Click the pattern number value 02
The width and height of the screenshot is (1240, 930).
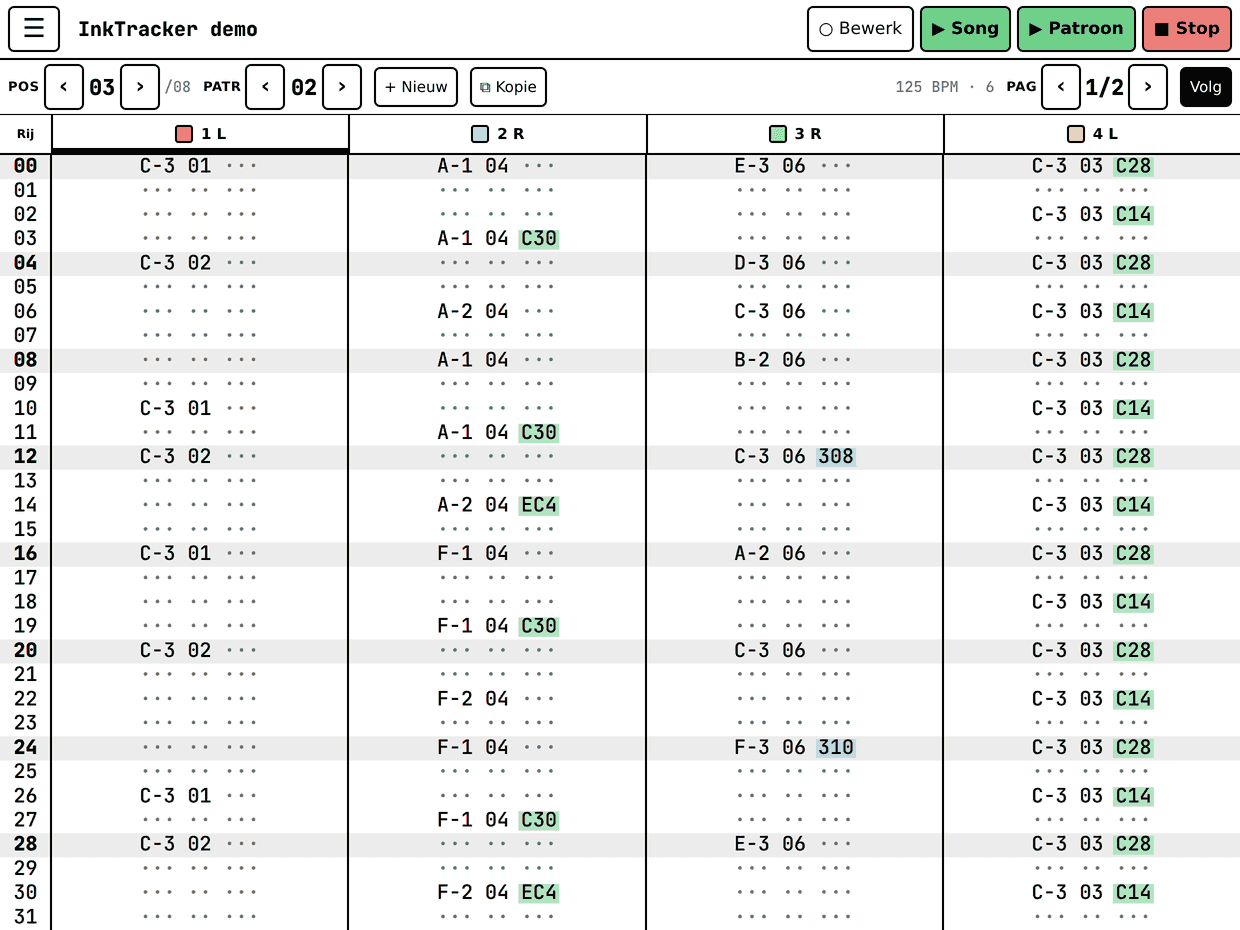pos(304,87)
